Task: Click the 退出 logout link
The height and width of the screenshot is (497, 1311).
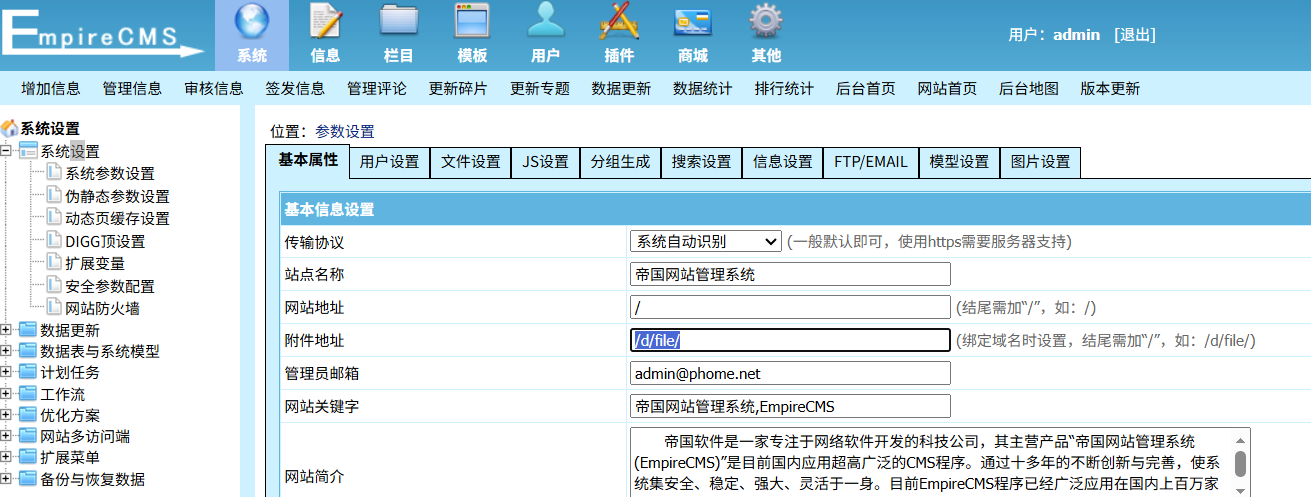Action: coord(1134,35)
